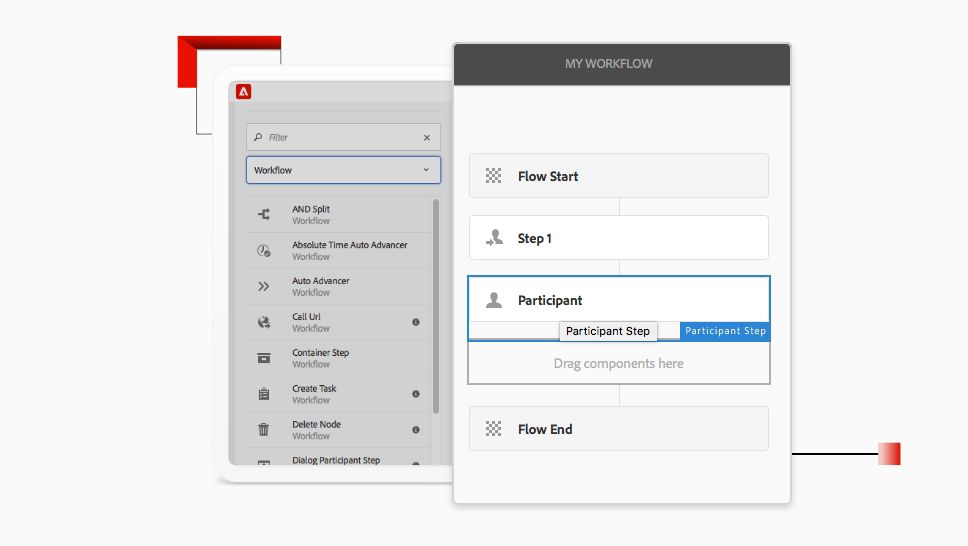Select the Auto Advancer double-chevron icon
Screen dimensions: 968x546
click(264, 286)
